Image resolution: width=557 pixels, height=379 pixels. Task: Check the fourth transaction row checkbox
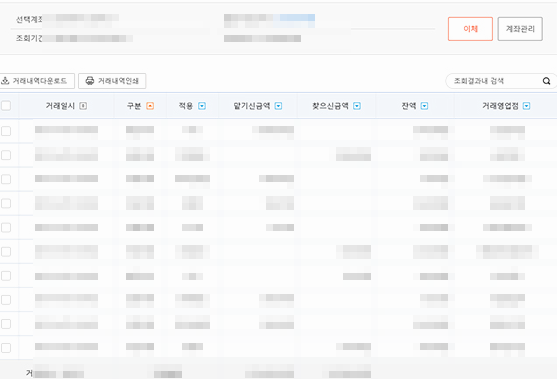pos(6,203)
